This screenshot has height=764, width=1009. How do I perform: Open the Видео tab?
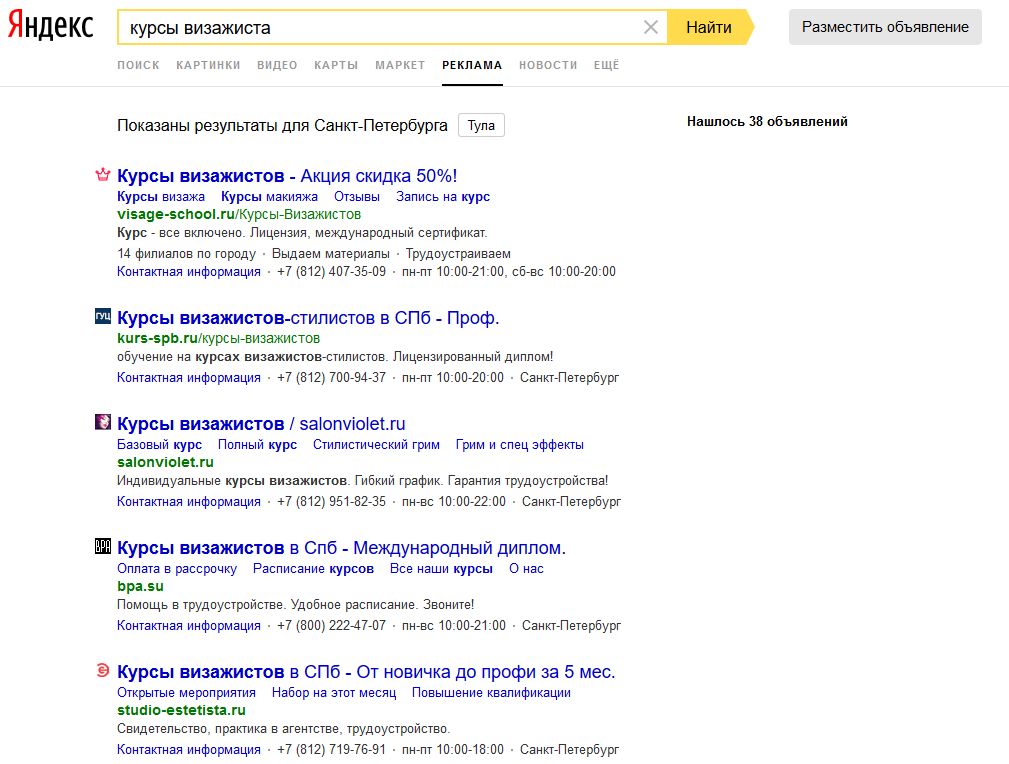coord(277,65)
